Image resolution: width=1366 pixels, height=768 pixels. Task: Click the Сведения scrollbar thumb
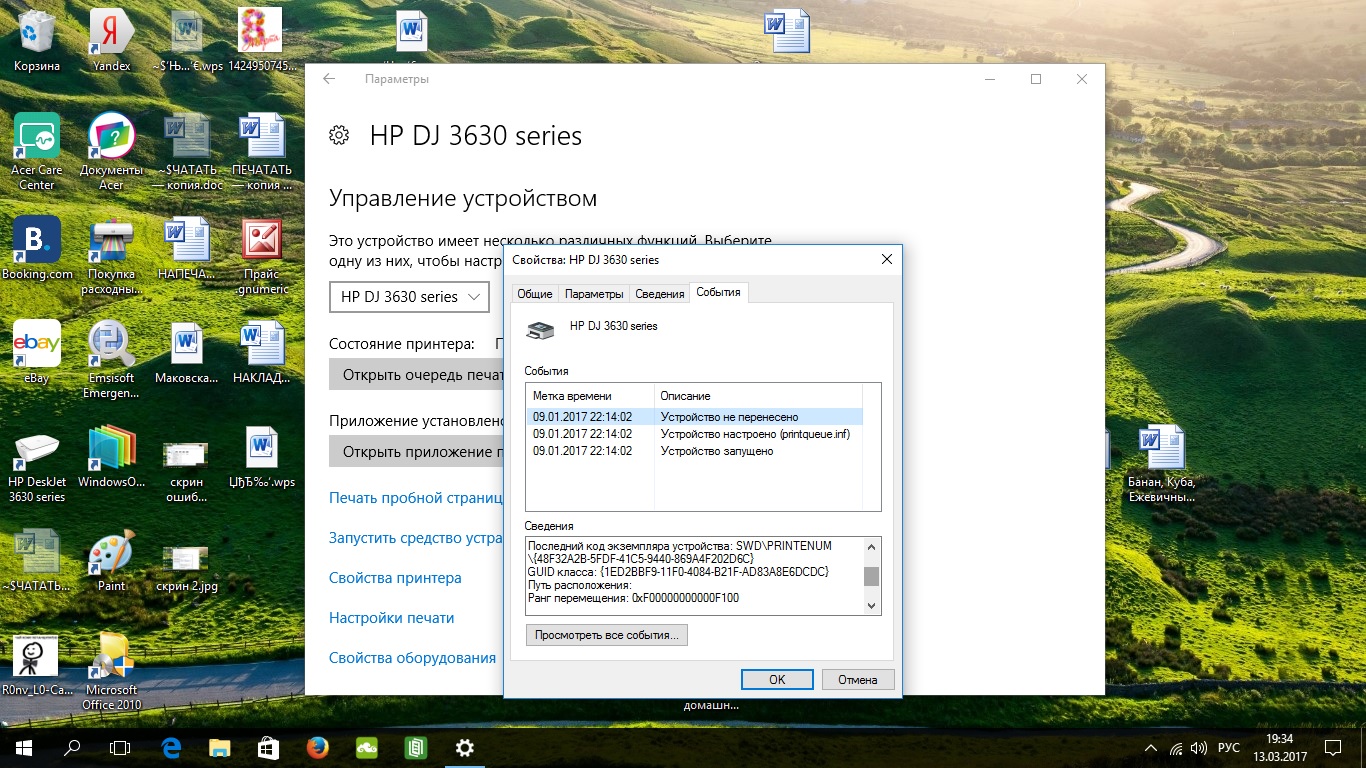[x=871, y=576]
